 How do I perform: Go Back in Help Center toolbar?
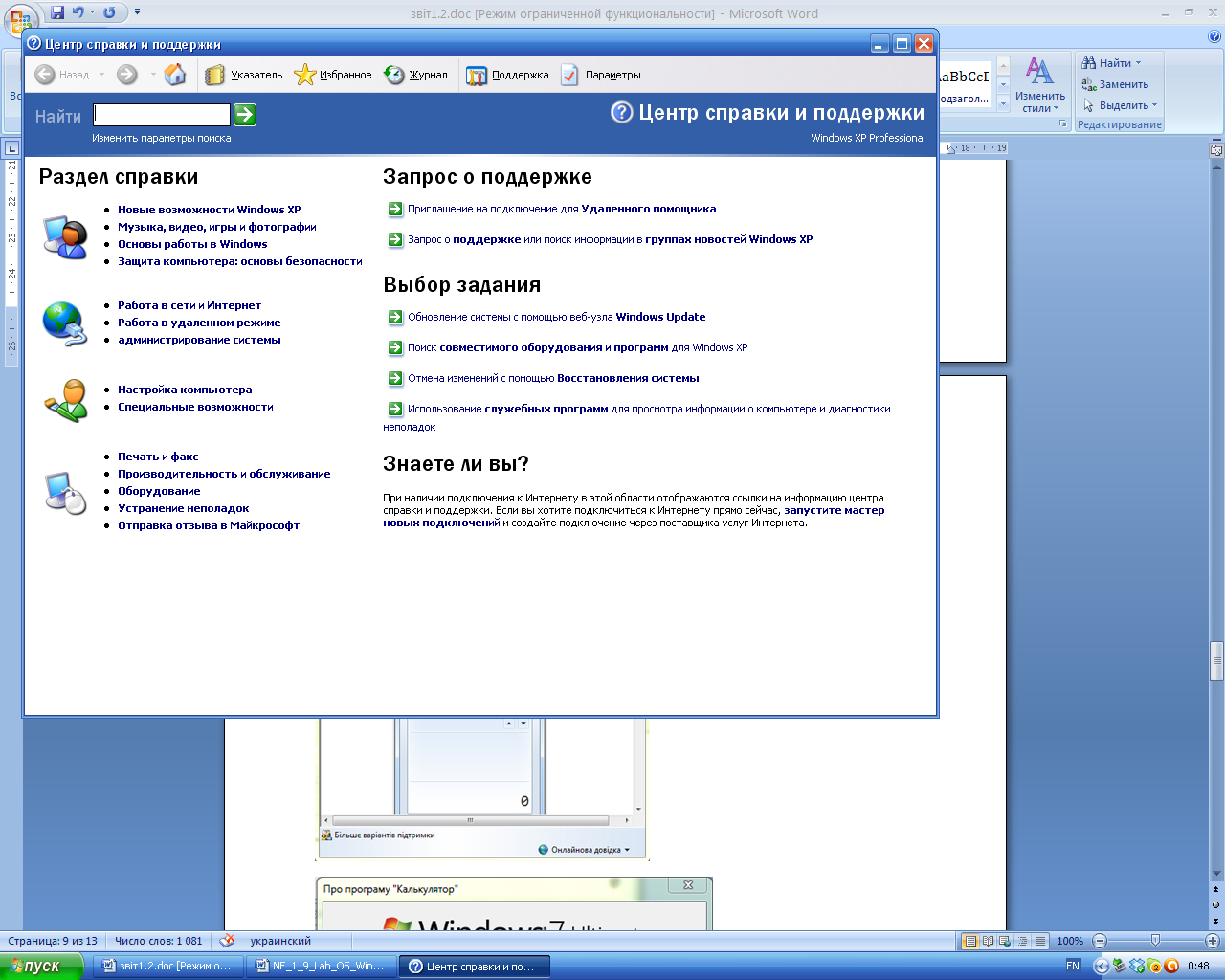63,75
